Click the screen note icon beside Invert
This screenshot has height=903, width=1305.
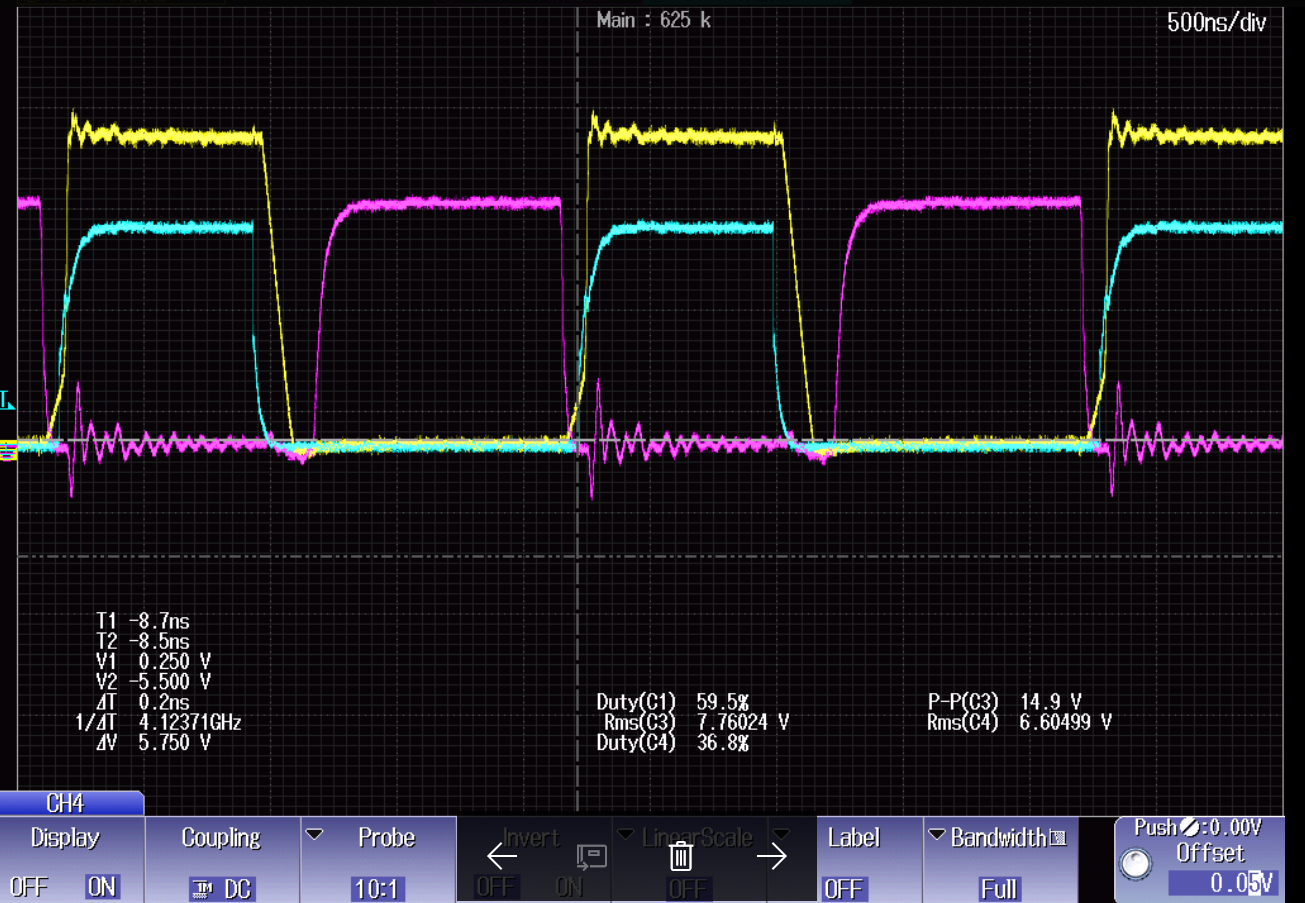(x=591, y=856)
